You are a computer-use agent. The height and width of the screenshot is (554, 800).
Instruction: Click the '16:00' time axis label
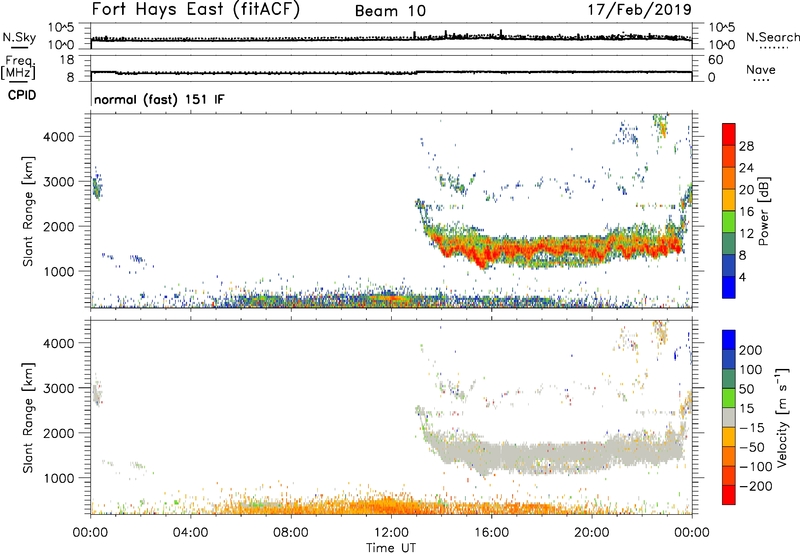coord(491,533)
